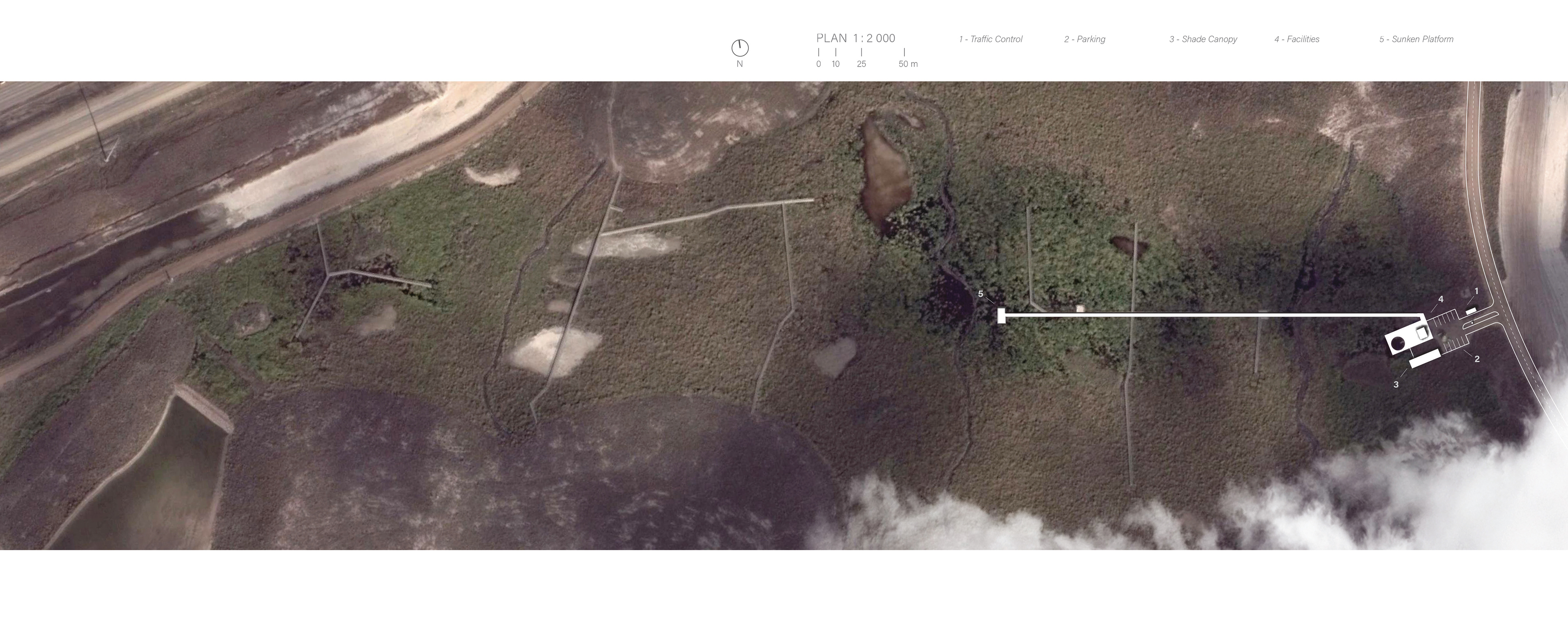The width and height of the screenshot is (1568, 632).
Task: Click the 'N' label under compass
Action: click(739, 64)
